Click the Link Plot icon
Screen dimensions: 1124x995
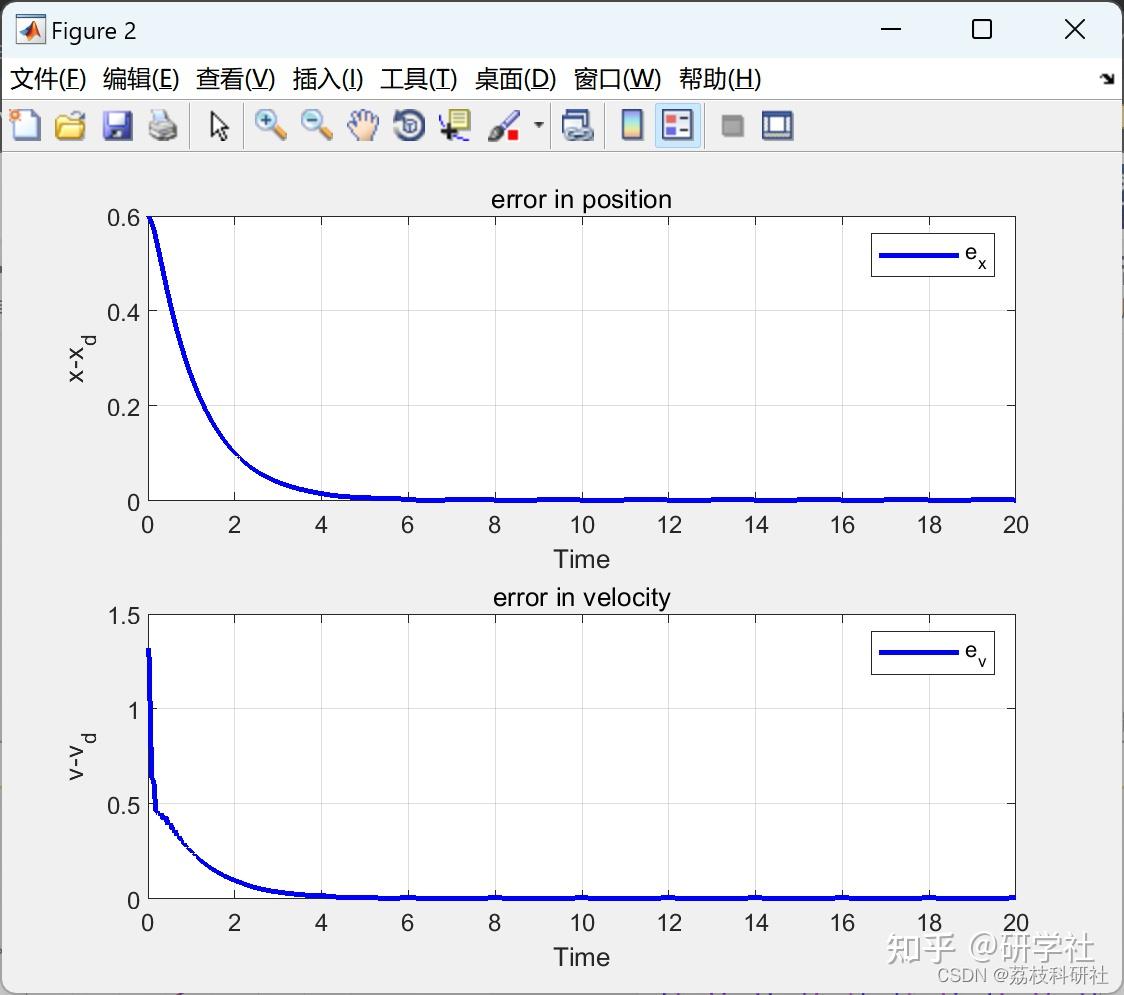click(578, 125)
